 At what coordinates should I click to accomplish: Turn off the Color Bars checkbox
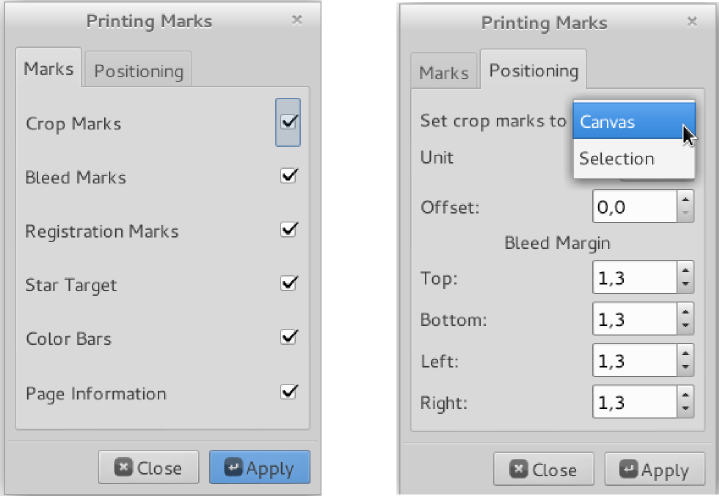coord(289,338)
